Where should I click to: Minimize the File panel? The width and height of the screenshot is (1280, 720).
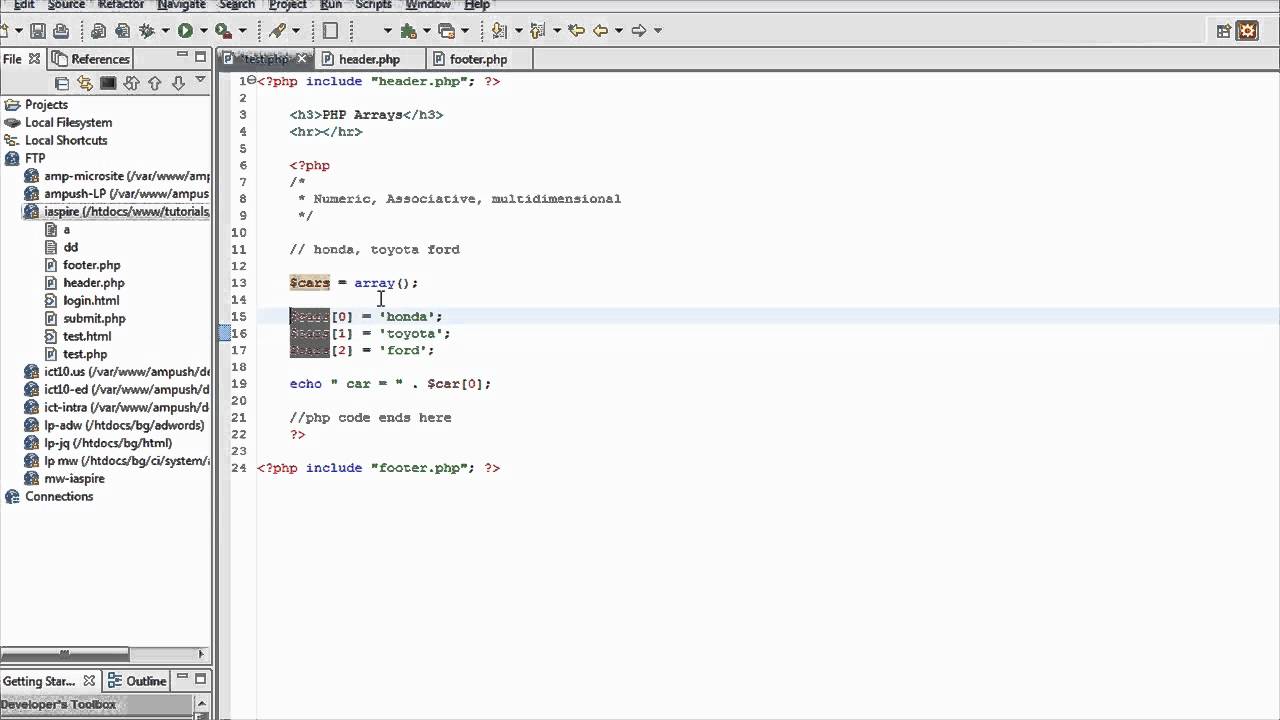(x=182, y=56)
